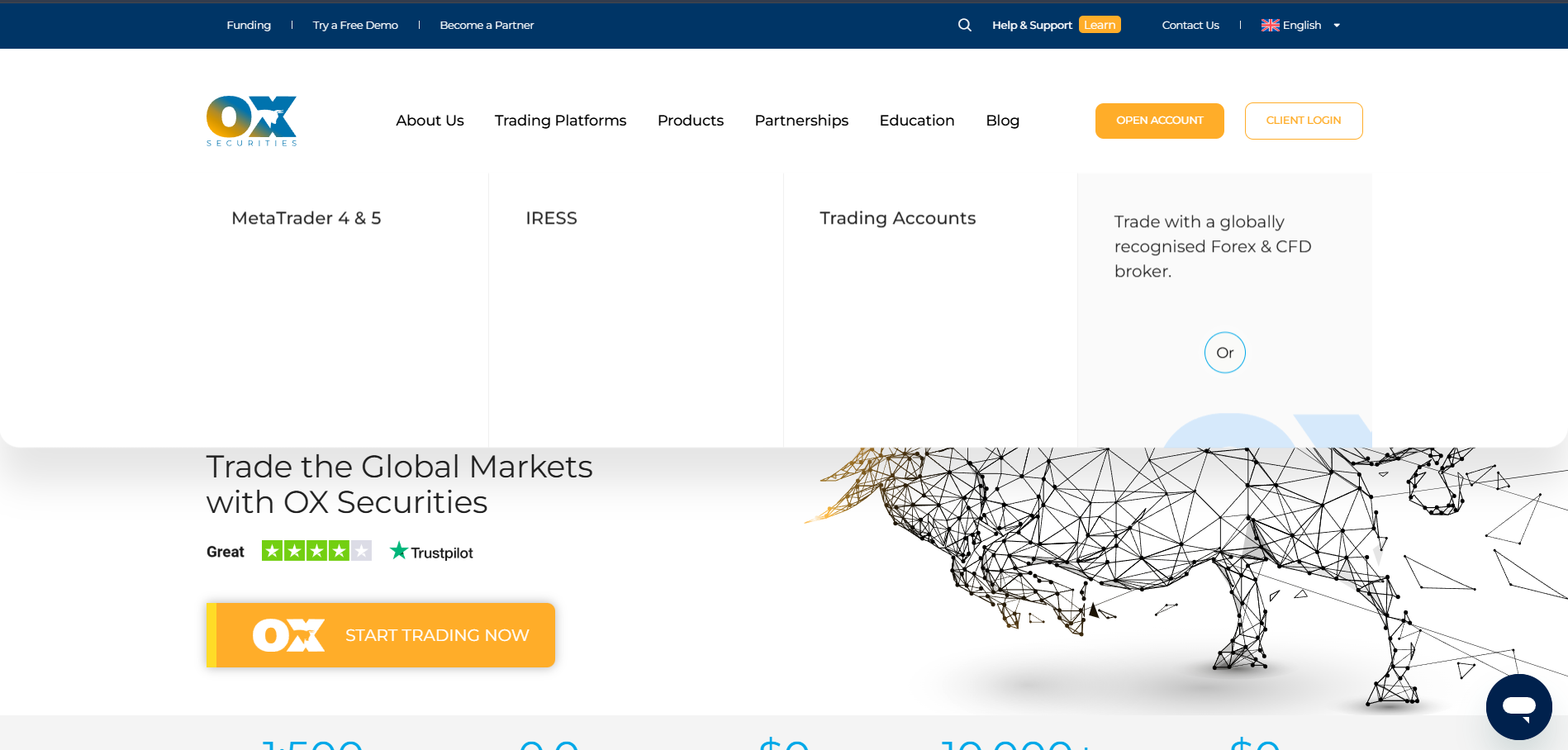Select Try a Free Demo
1568x750 pixels.
click(355, 25)
